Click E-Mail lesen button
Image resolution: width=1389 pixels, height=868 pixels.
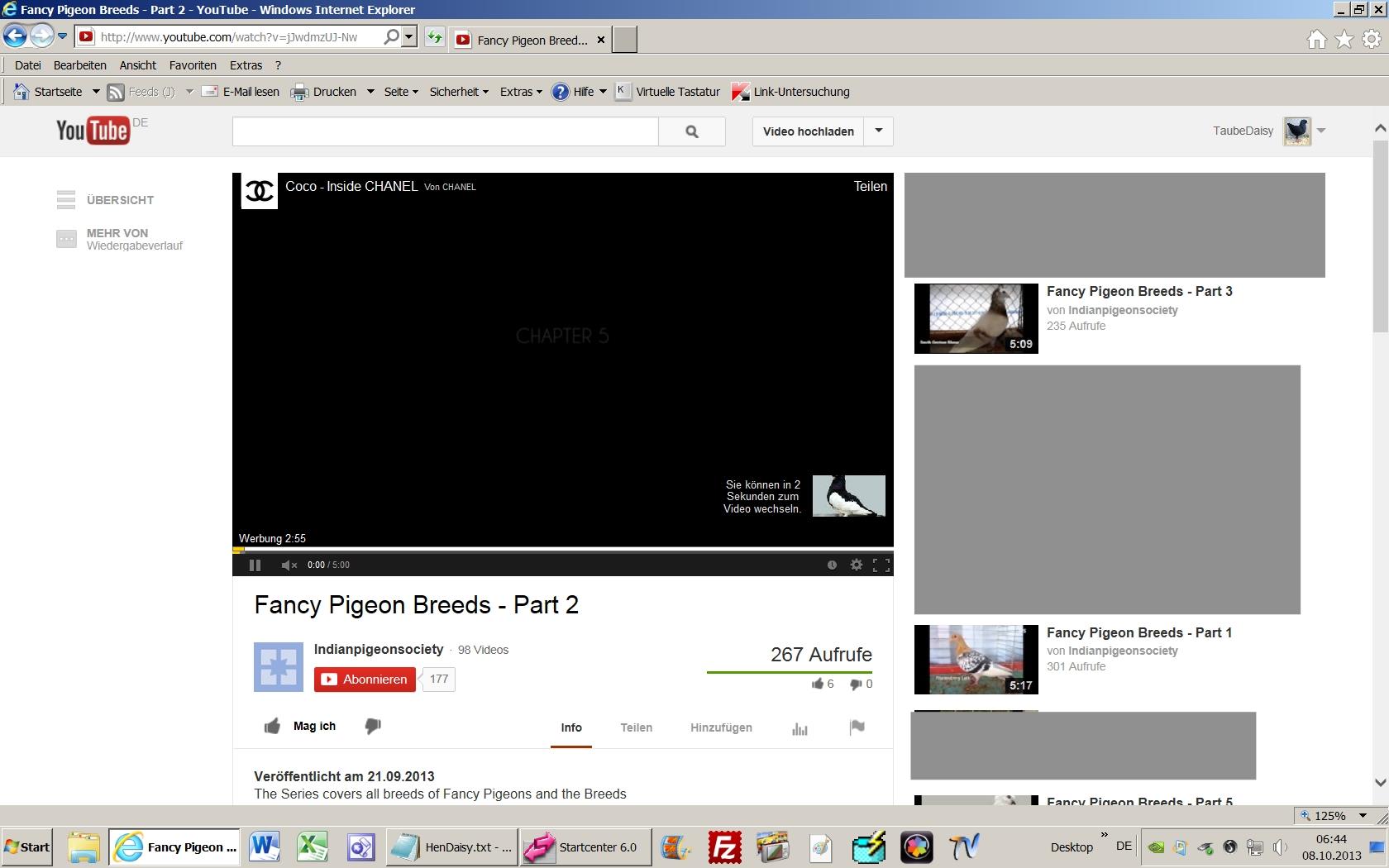241,92
